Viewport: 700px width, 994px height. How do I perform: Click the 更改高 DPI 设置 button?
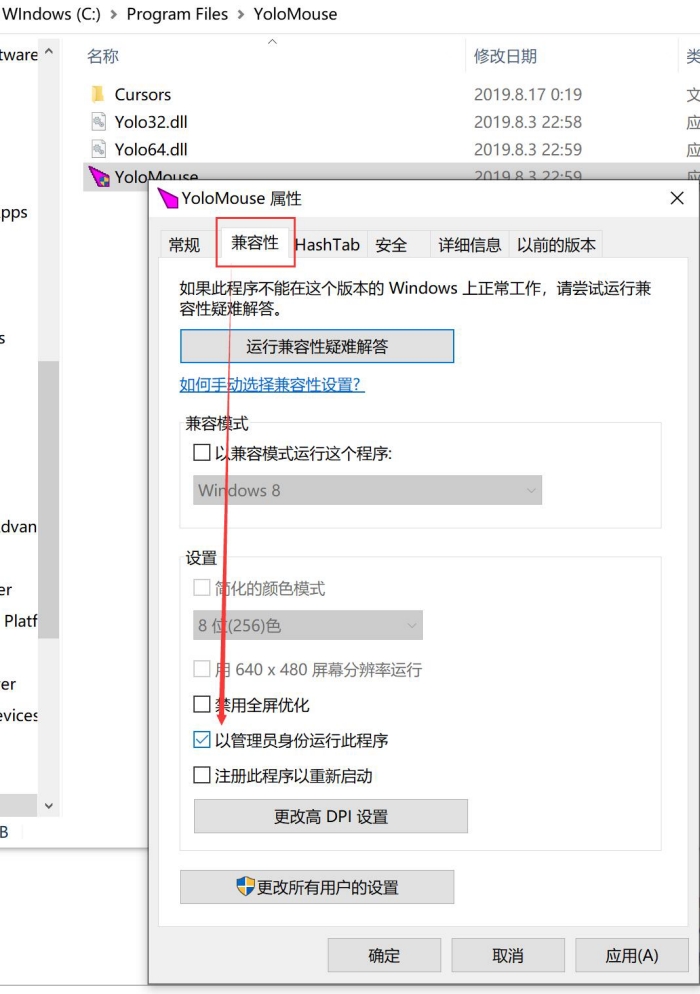330,816
